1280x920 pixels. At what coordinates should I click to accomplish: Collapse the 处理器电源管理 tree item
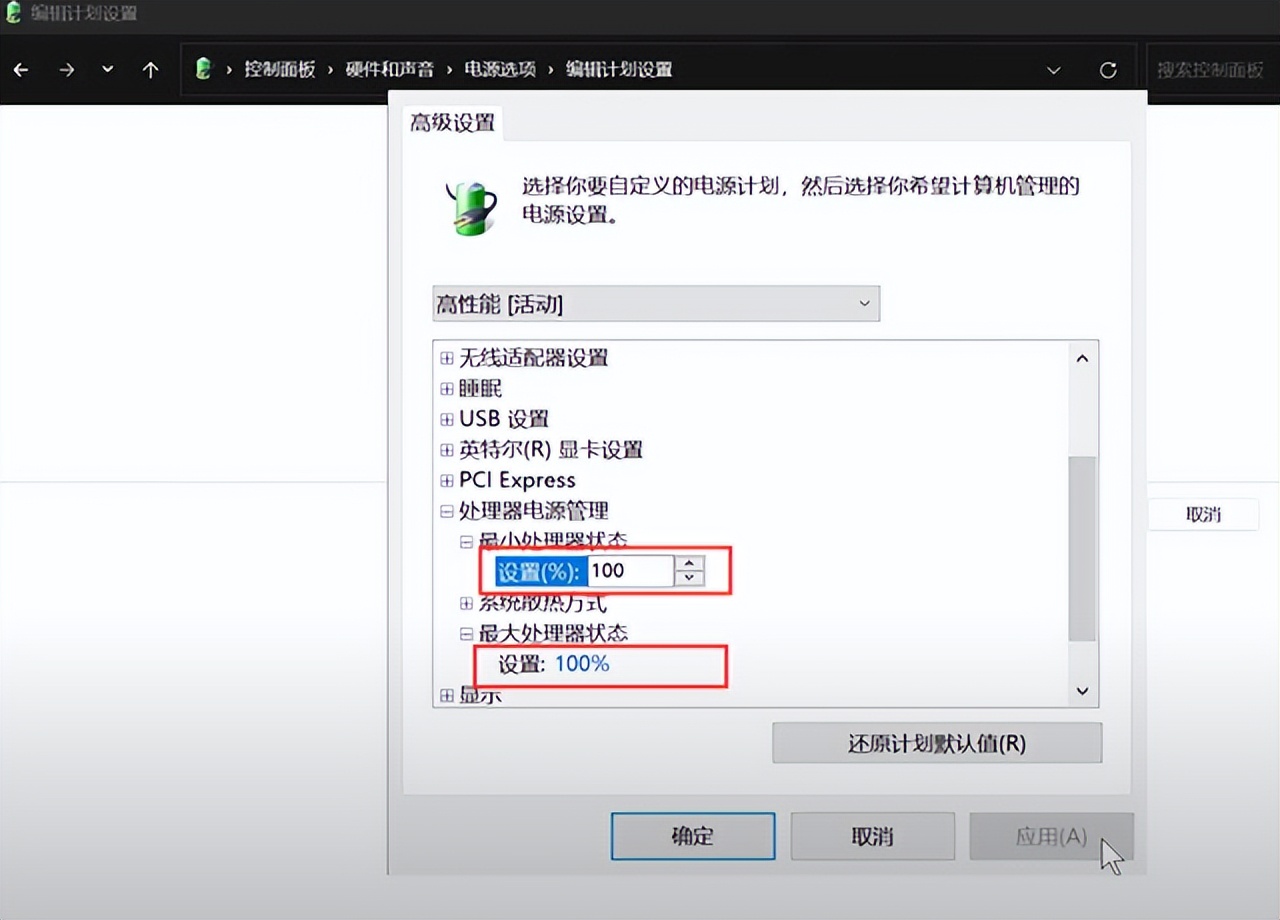tap(446, 511)
